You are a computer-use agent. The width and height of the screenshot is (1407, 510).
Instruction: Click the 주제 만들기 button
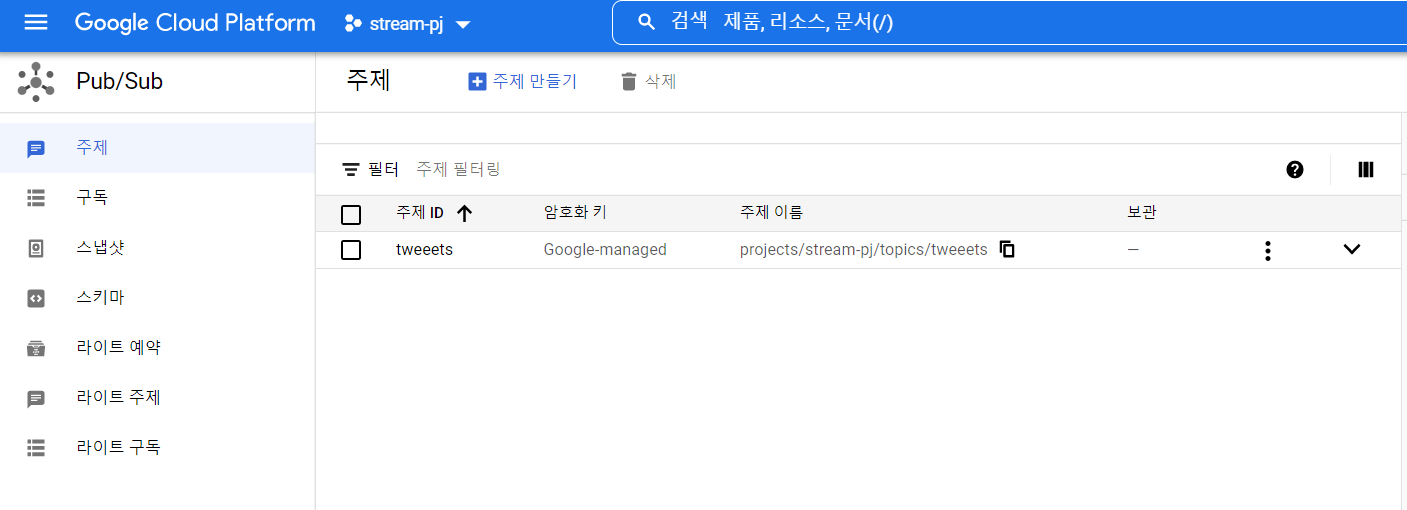523,82
